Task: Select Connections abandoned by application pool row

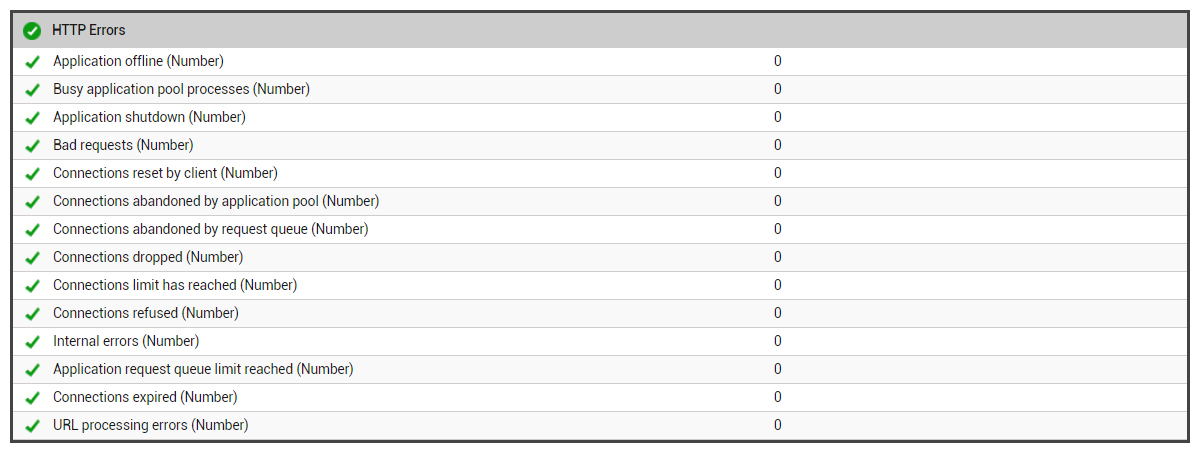Action: tap(599, 201)
